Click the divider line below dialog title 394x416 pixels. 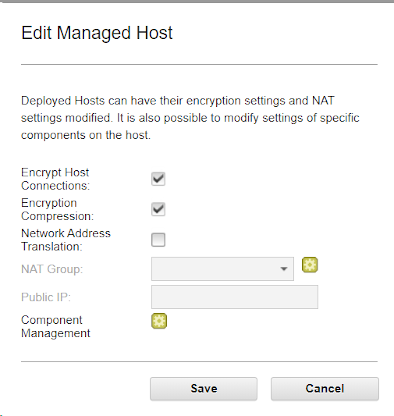(199, 64)
